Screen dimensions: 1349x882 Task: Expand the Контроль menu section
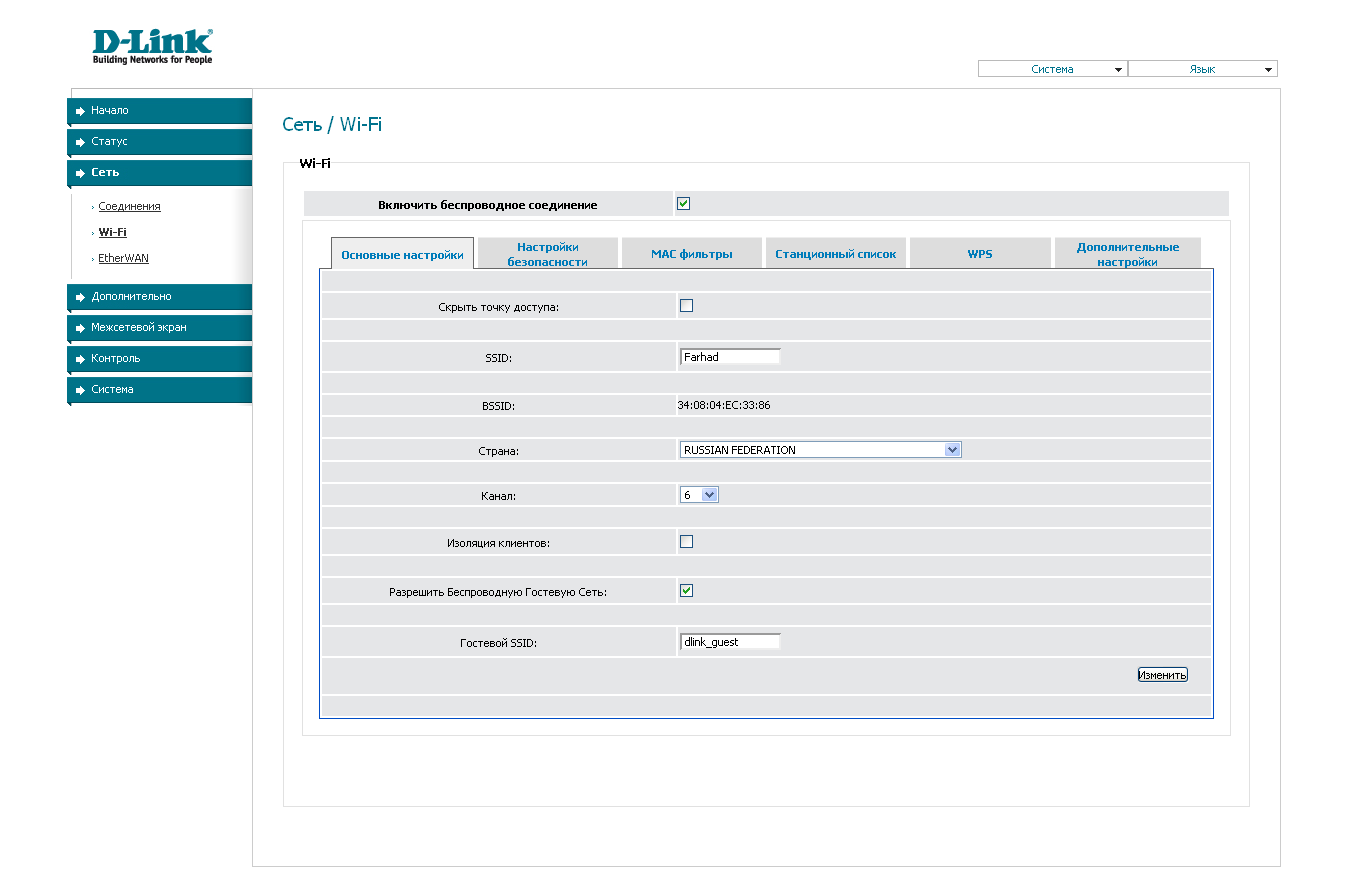pos(160,359)
